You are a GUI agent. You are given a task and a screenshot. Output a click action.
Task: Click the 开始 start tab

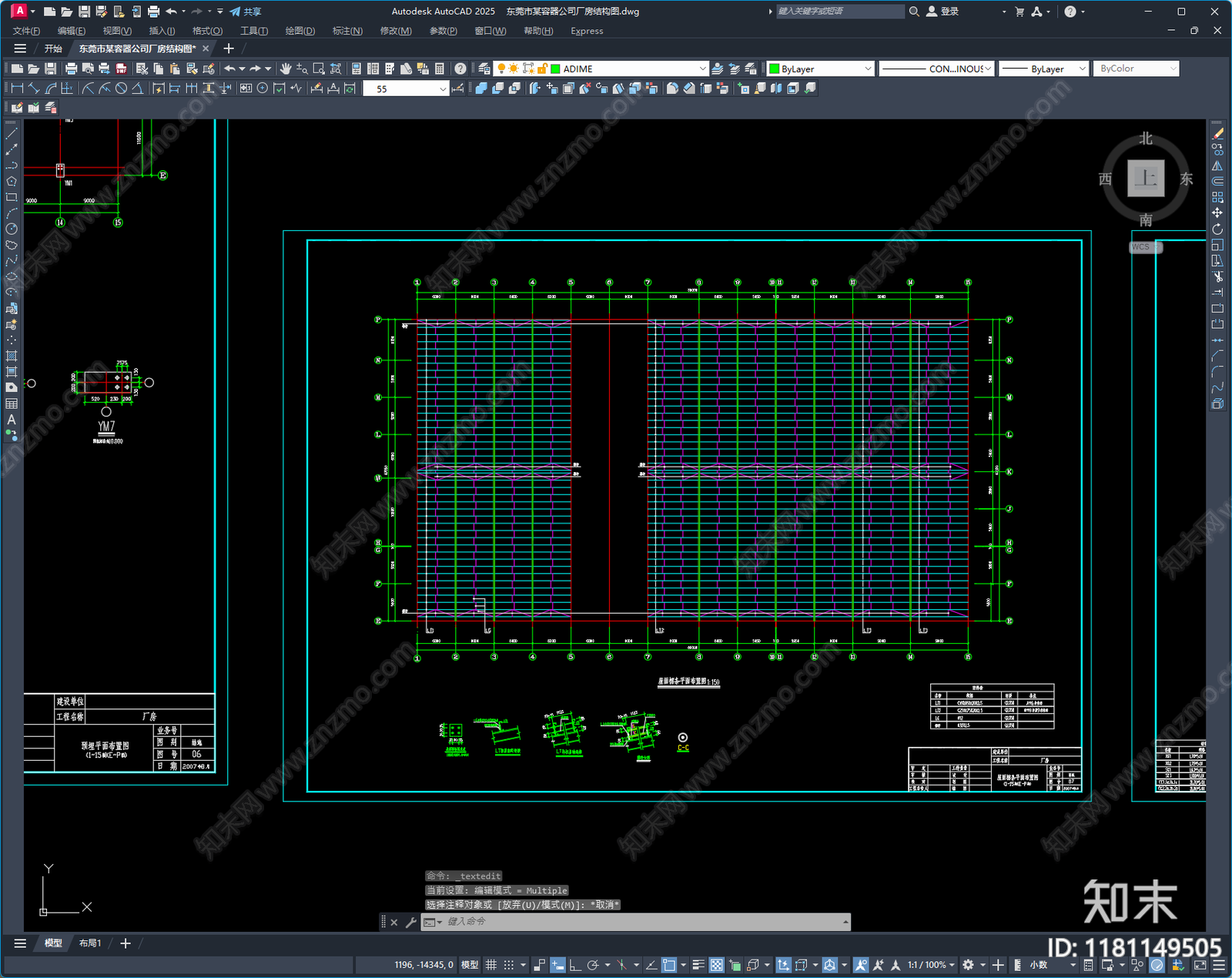(53, 49)
